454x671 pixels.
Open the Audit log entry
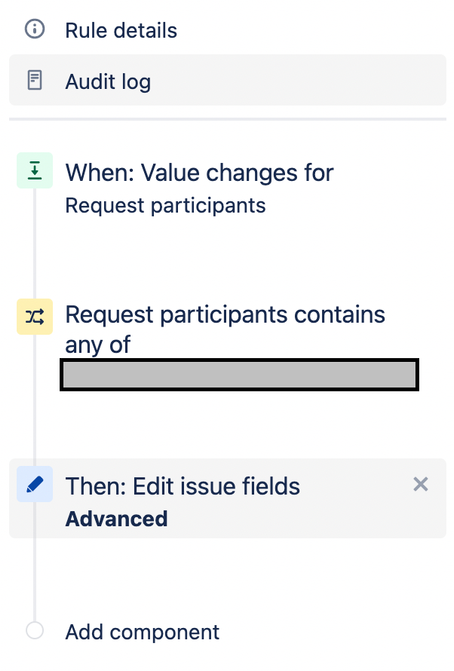(x=227, y=80)
